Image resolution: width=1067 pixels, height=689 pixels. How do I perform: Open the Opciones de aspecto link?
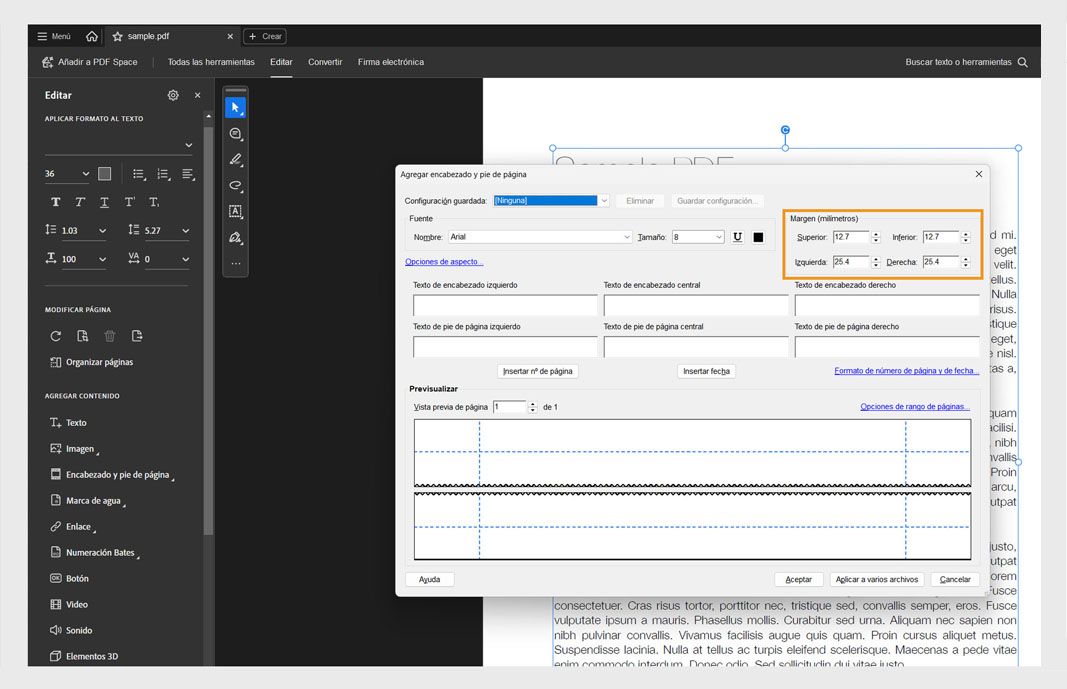(444, 262)
